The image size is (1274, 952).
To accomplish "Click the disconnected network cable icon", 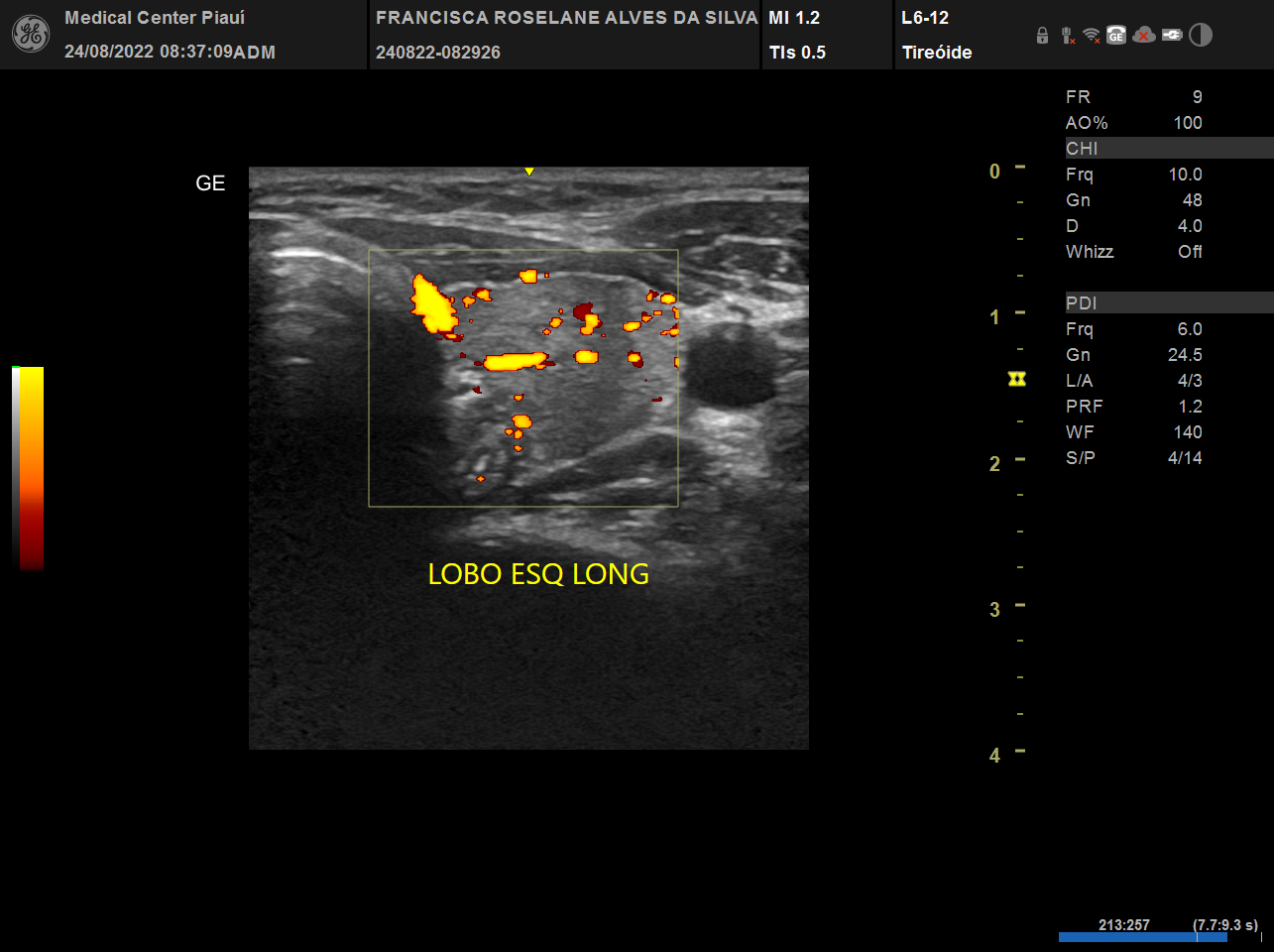I will click(1067, 36).
